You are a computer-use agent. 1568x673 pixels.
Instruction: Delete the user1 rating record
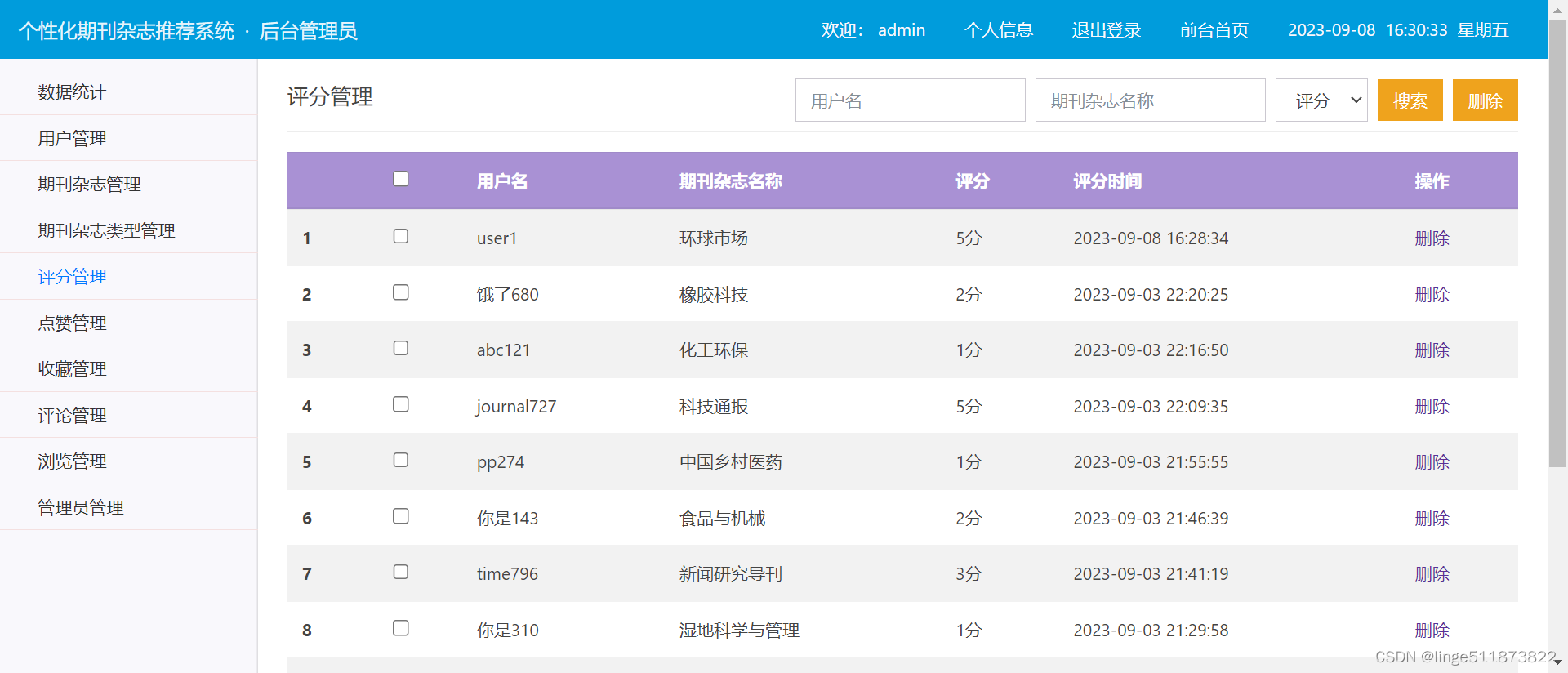(x=1432, y=238)
